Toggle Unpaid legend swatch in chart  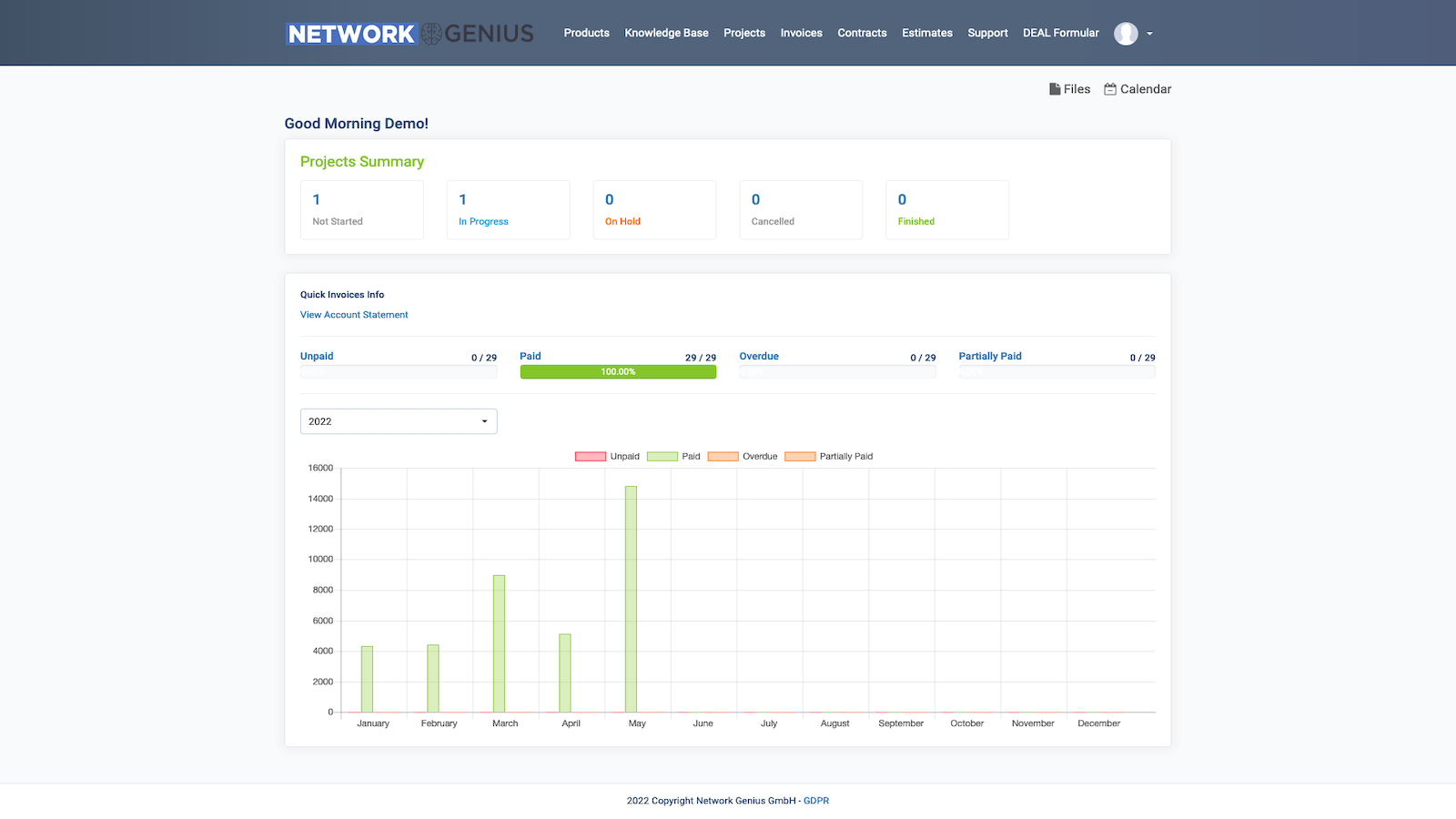tap(591, 457)
